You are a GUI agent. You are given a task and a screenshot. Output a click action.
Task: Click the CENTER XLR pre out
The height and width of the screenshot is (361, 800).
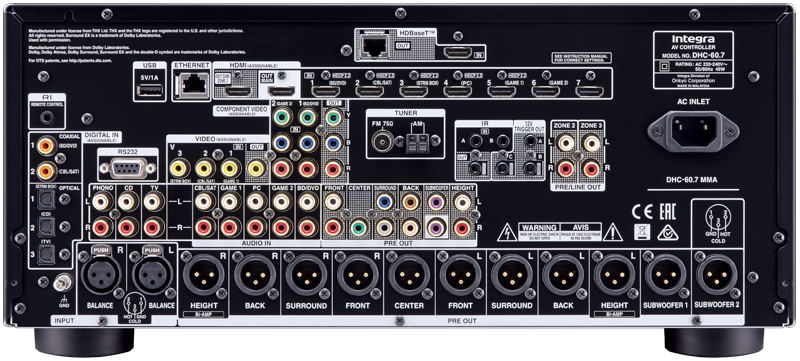pos(409,274)
